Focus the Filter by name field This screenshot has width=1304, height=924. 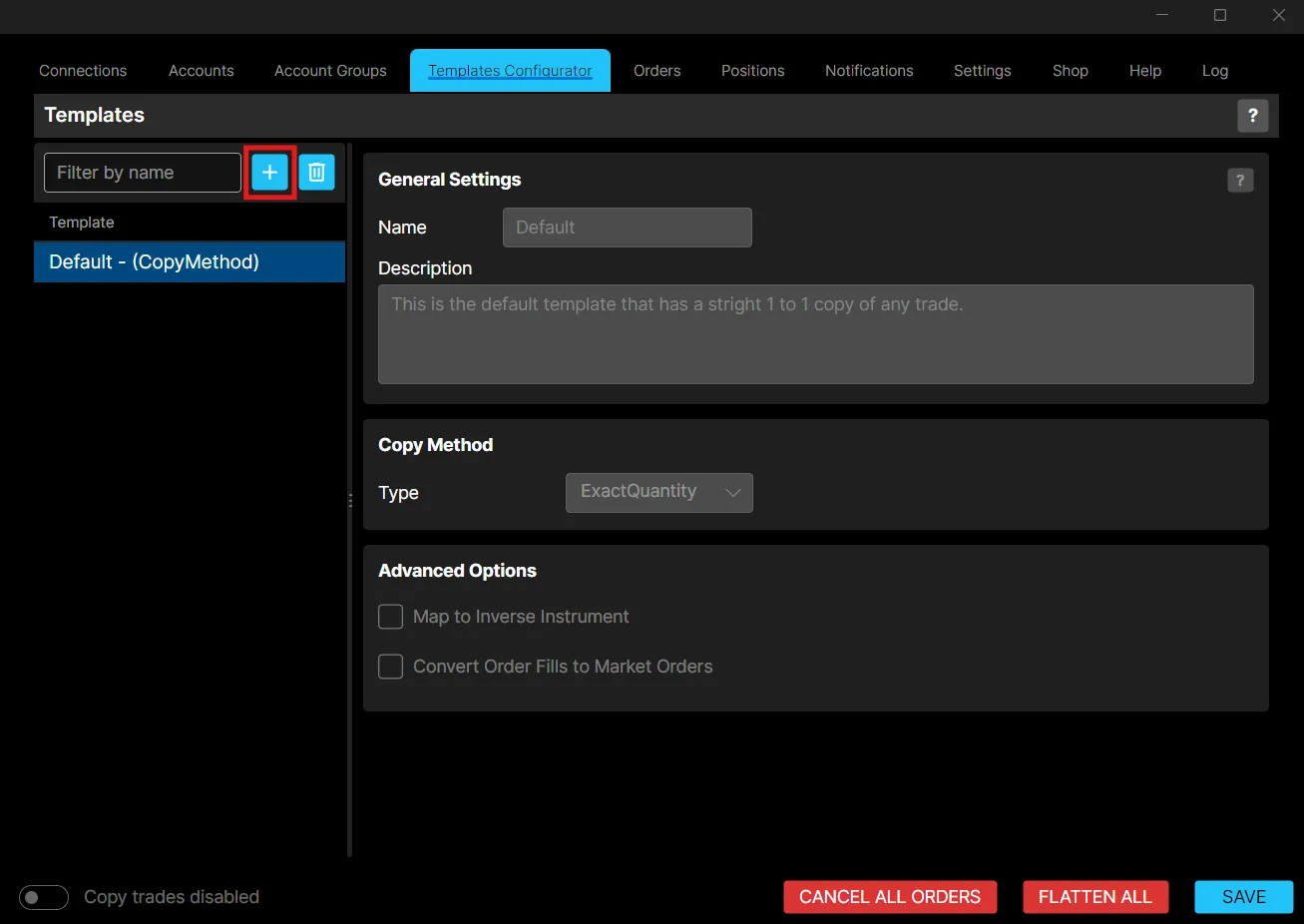(x=143, y=173)
